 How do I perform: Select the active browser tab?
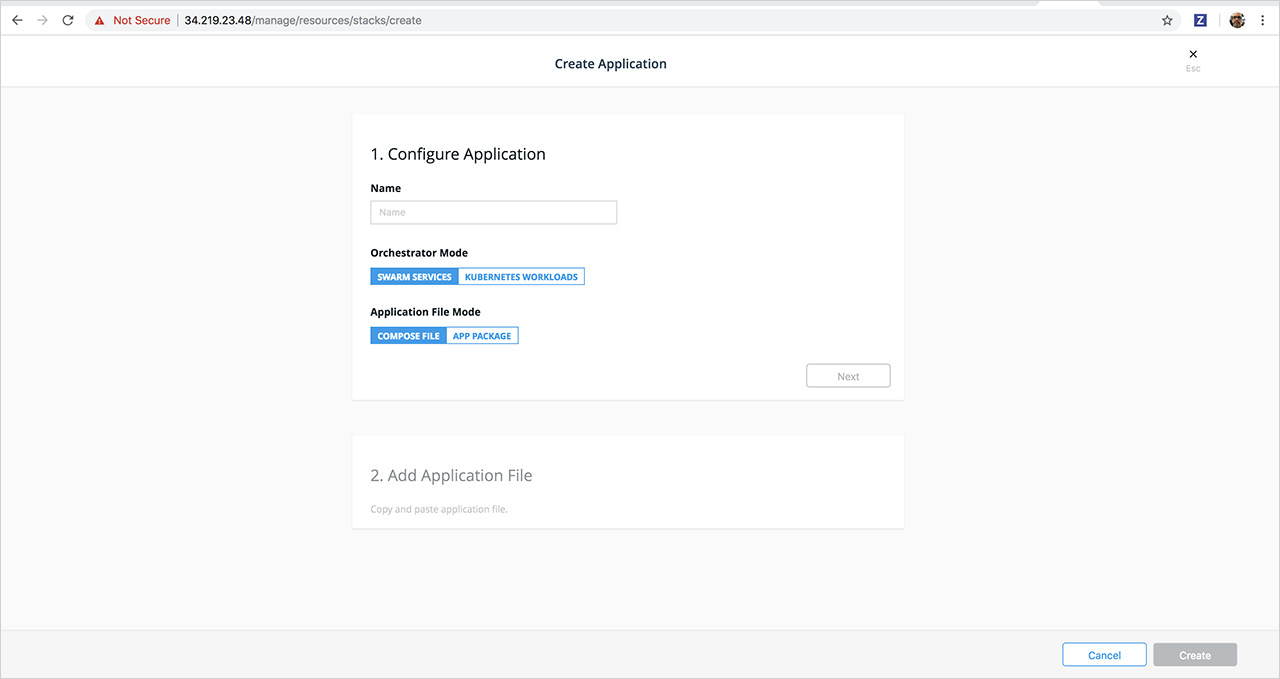click(1070, 4)
